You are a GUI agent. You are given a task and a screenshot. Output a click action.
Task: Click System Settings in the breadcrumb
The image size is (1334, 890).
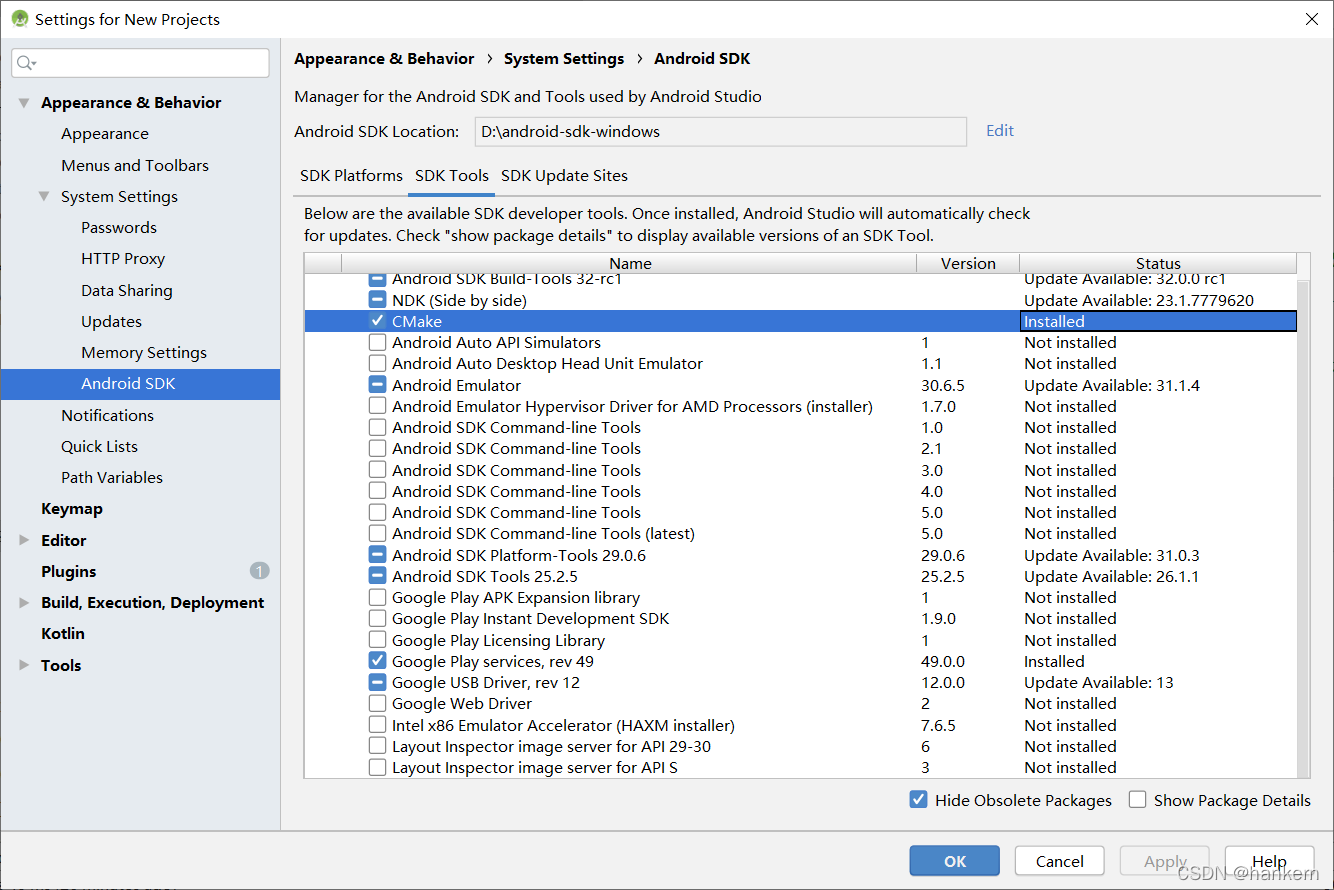click(564, 58)
